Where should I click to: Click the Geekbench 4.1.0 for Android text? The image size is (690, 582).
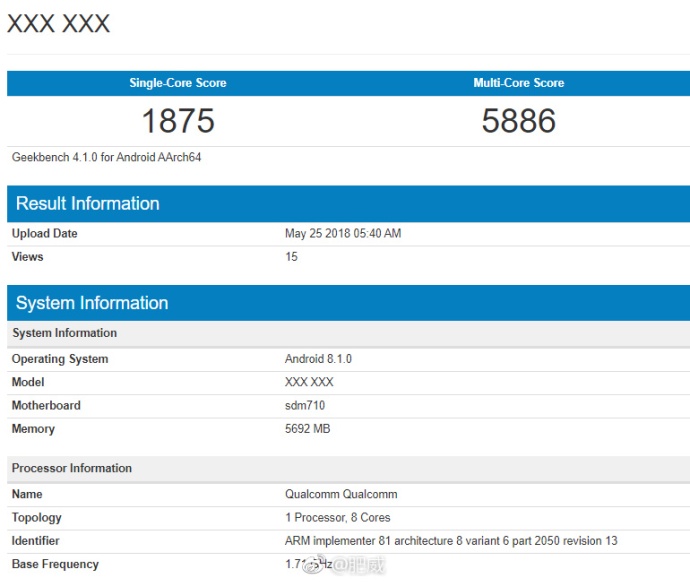tap(106, 157)
